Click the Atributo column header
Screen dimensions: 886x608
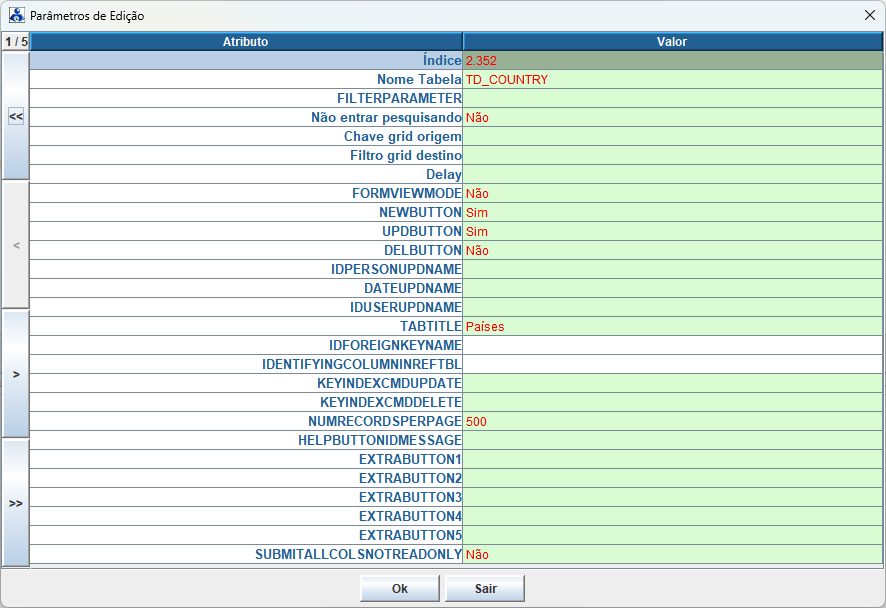coord(246,41)
